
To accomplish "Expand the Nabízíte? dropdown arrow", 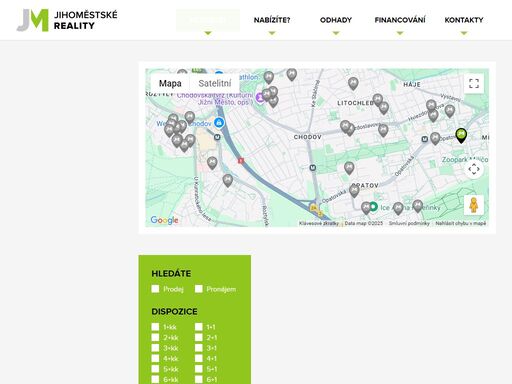I will (x=272, y=33).
